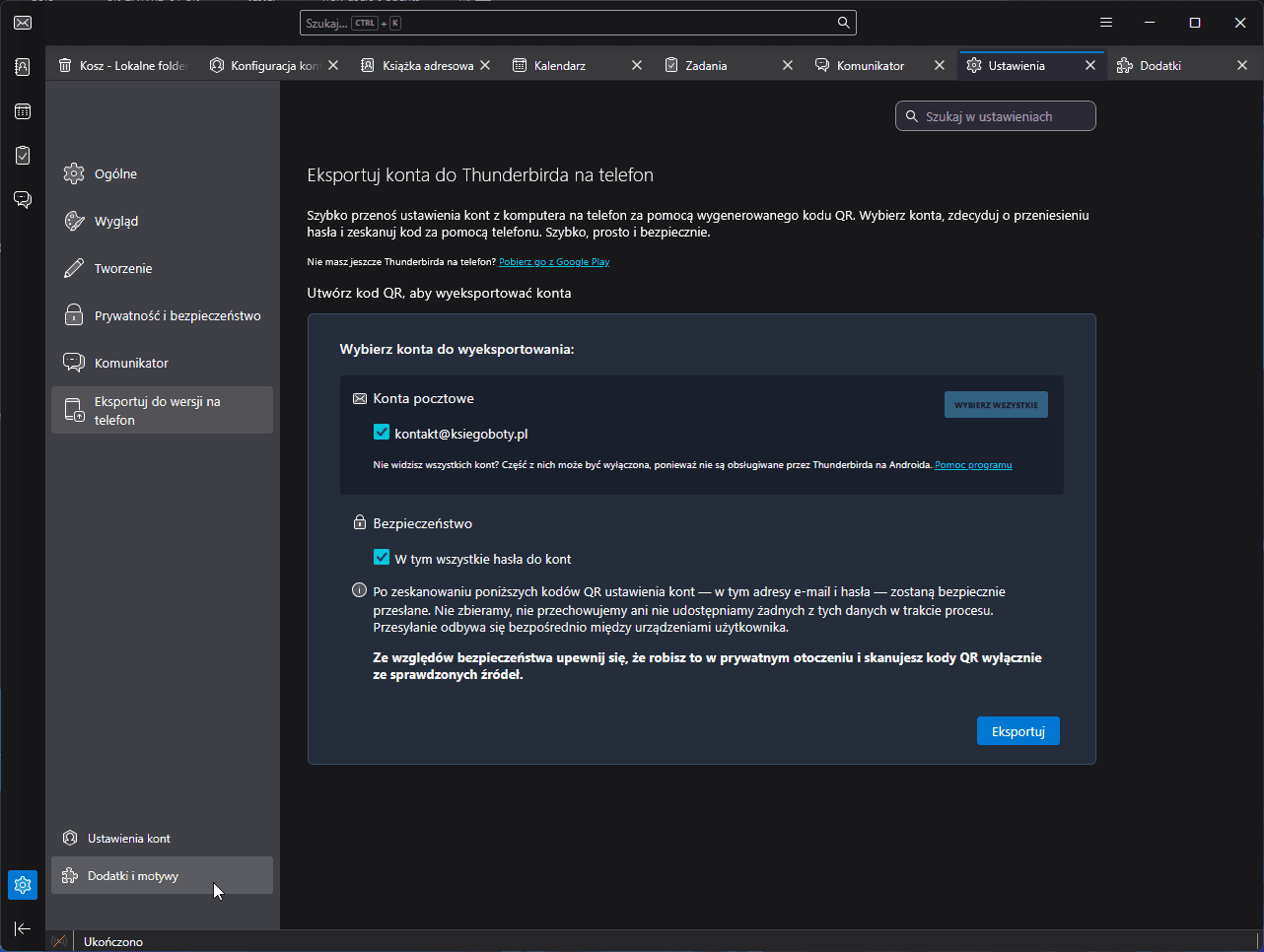
Task: Open Ogólne settings category
Action: pos(162,173)
